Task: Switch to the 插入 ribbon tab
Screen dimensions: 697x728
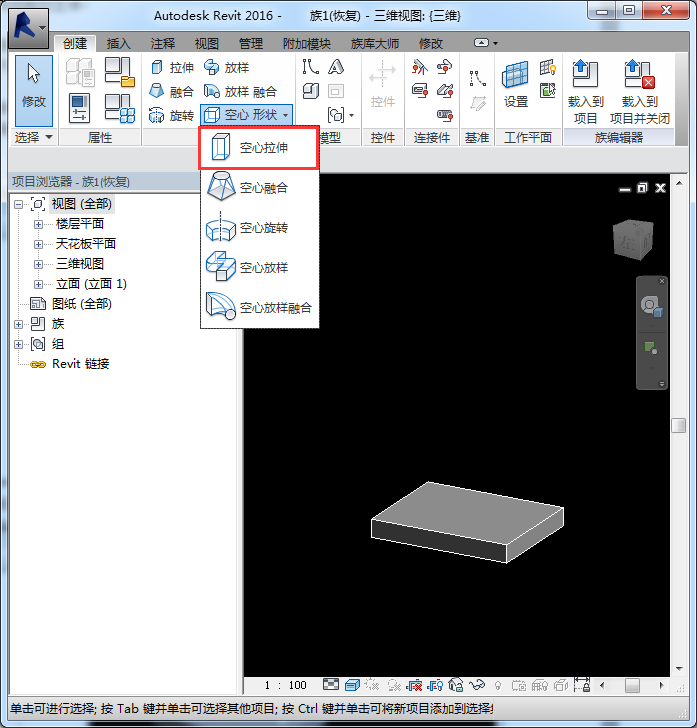Action: (x=118, y=44)
